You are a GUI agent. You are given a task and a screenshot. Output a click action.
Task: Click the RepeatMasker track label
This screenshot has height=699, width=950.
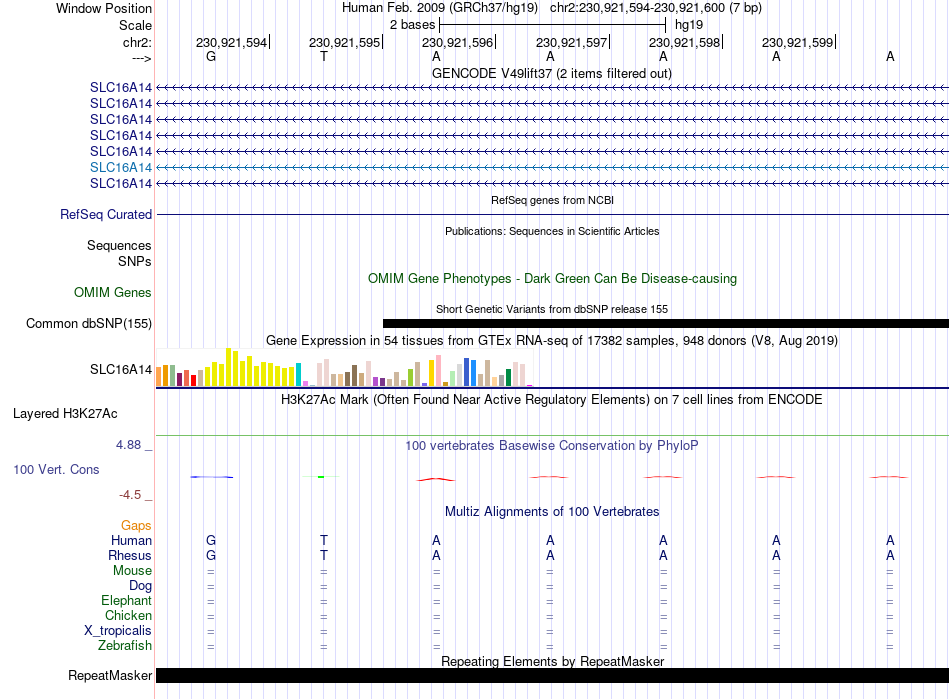tap(110, 675)
